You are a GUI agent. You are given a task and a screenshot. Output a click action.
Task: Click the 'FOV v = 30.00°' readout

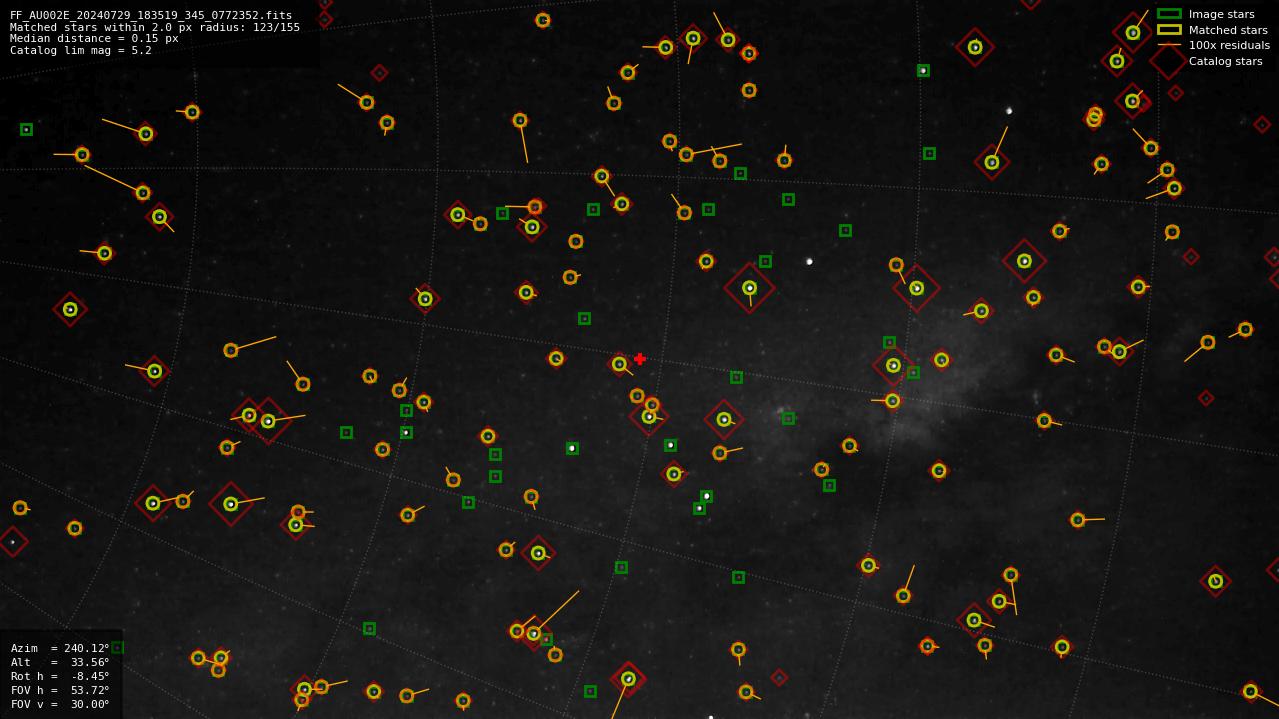tap(60, 704)
